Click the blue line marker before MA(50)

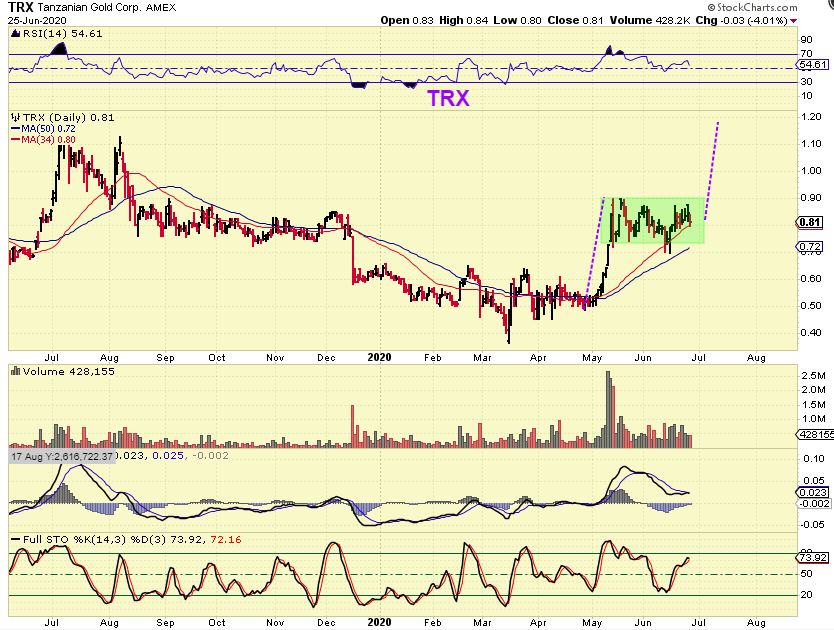[16, 129]
